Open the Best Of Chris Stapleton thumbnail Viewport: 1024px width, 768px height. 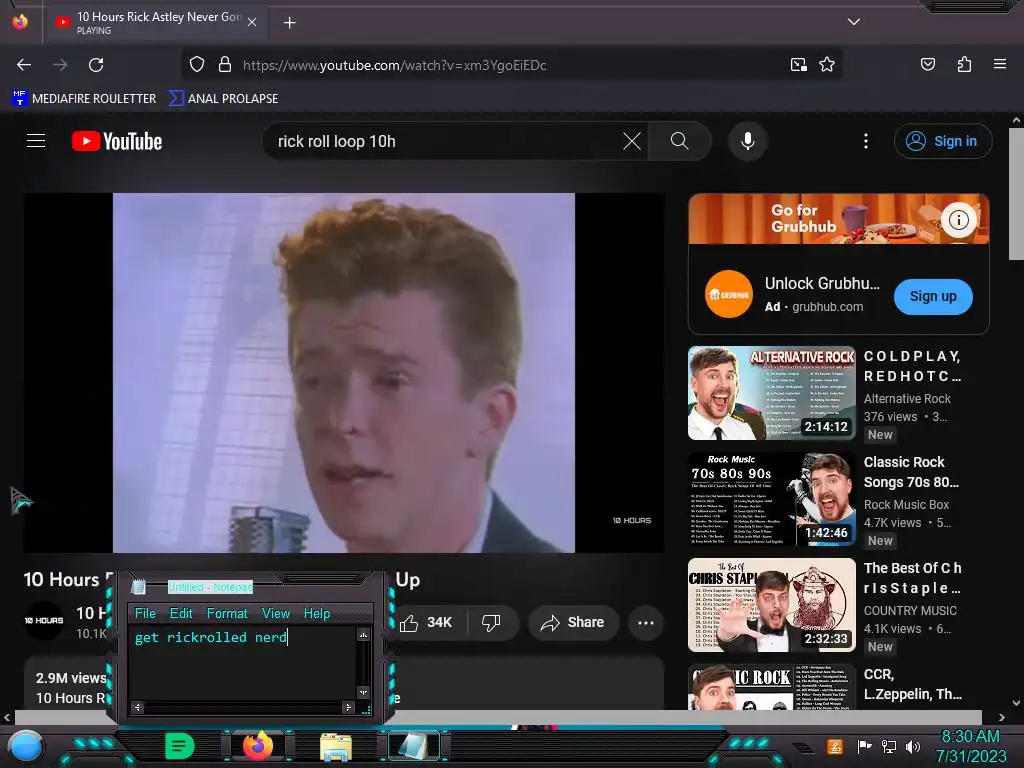tap(772, 605)
